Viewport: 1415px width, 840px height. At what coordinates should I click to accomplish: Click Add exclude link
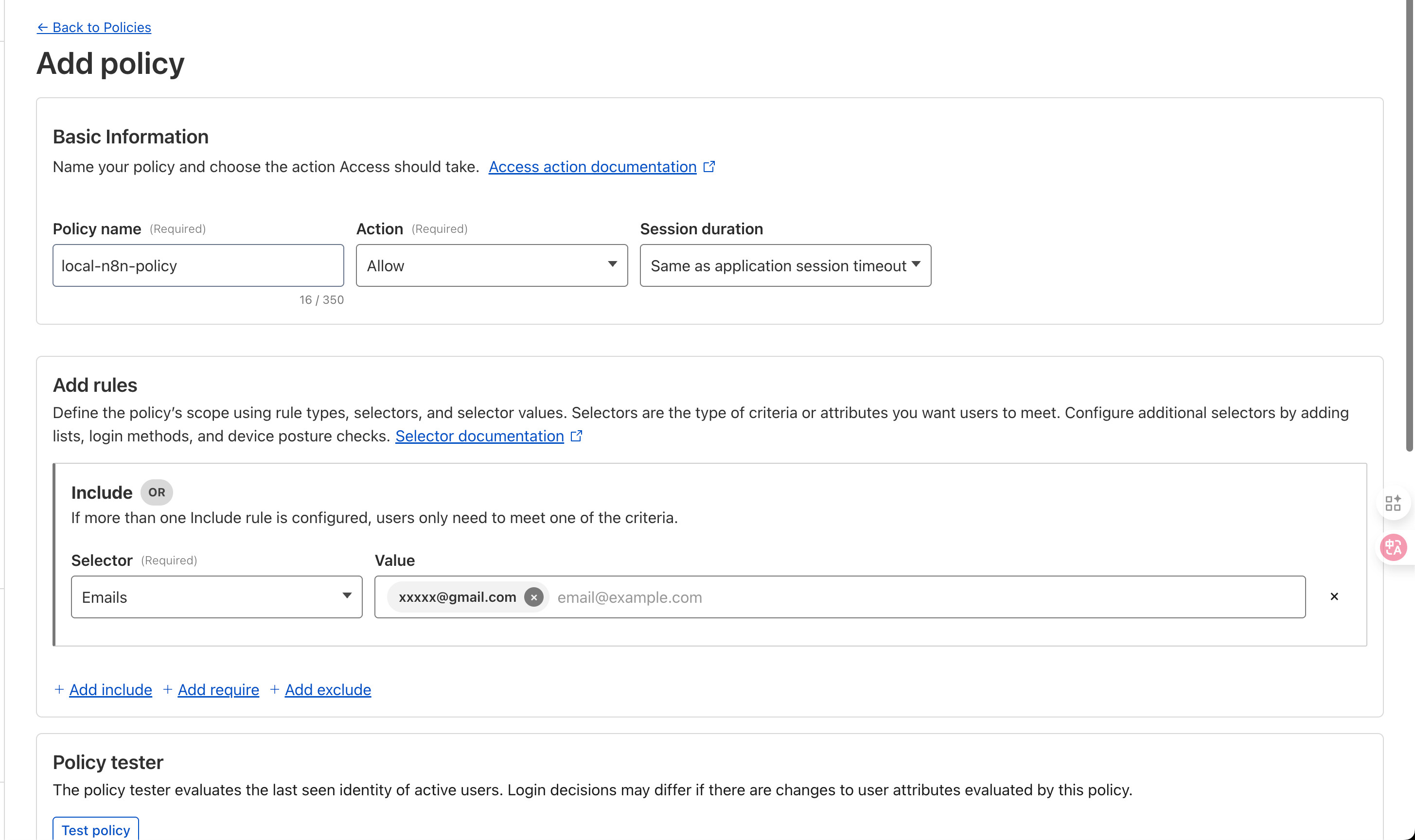[328, 689]
